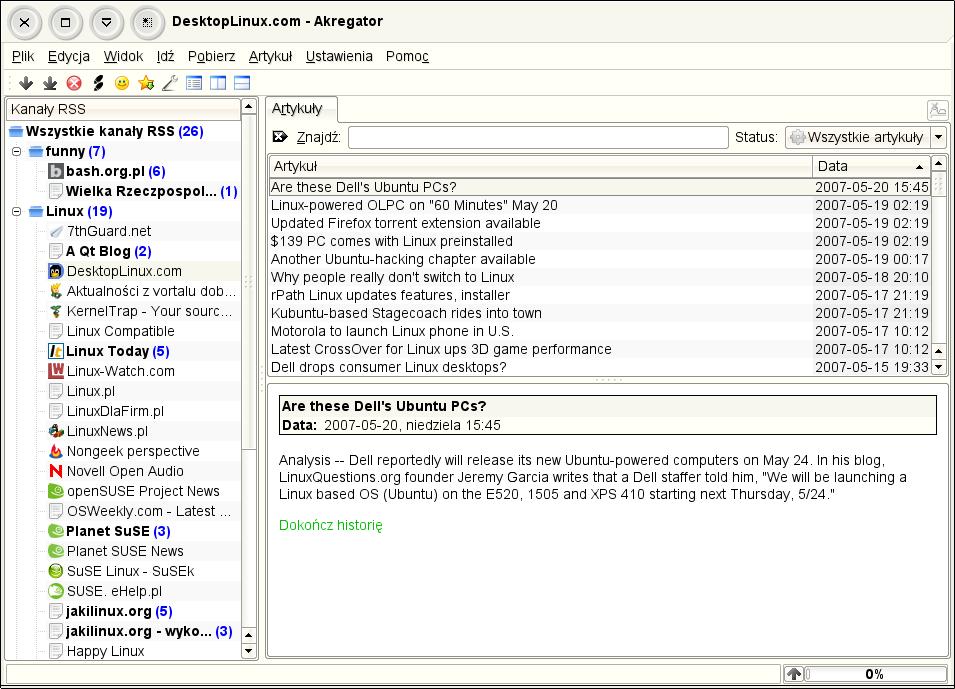The image size is (955, 689).
Task: Open the Idź menu
Action: click(x=165, y=56)
